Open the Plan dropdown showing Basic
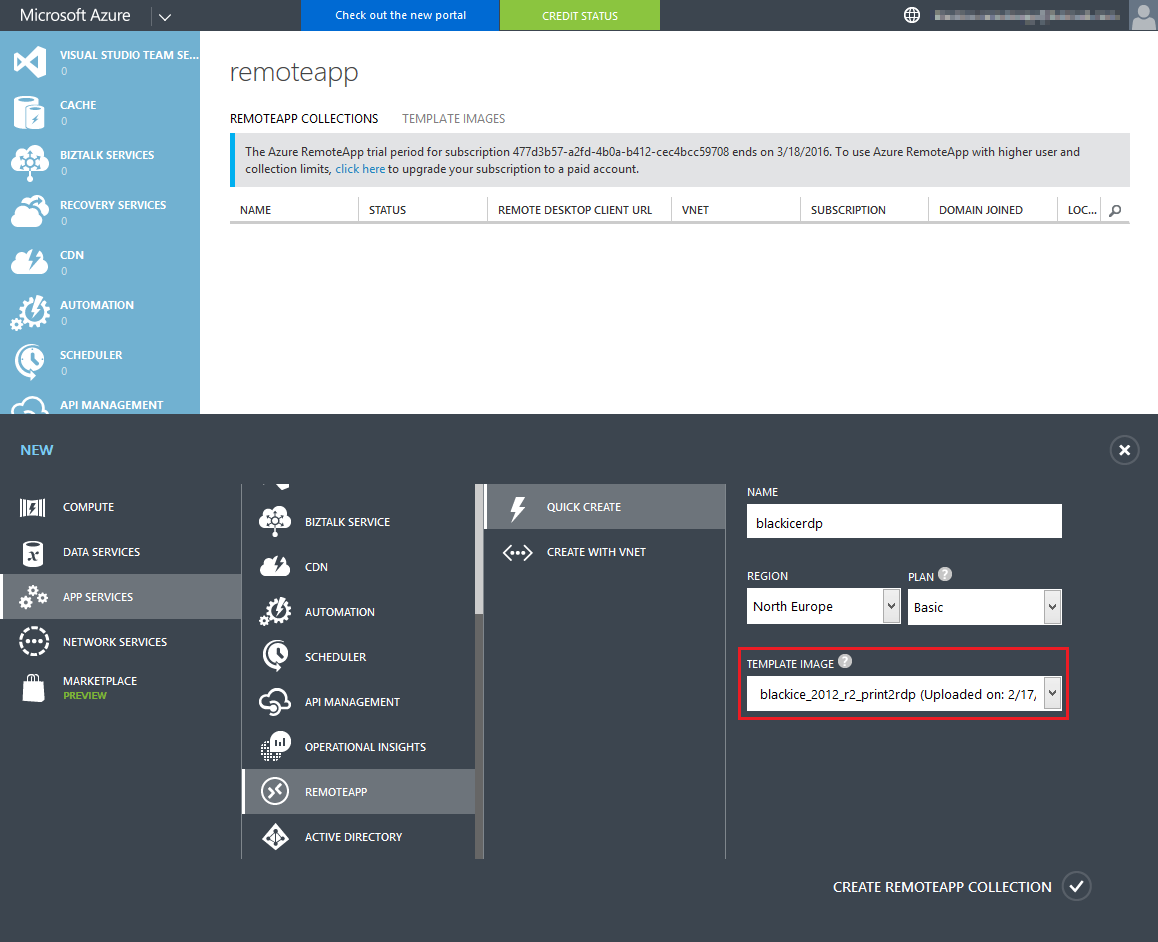1158x942 pixels. point(984,607)
